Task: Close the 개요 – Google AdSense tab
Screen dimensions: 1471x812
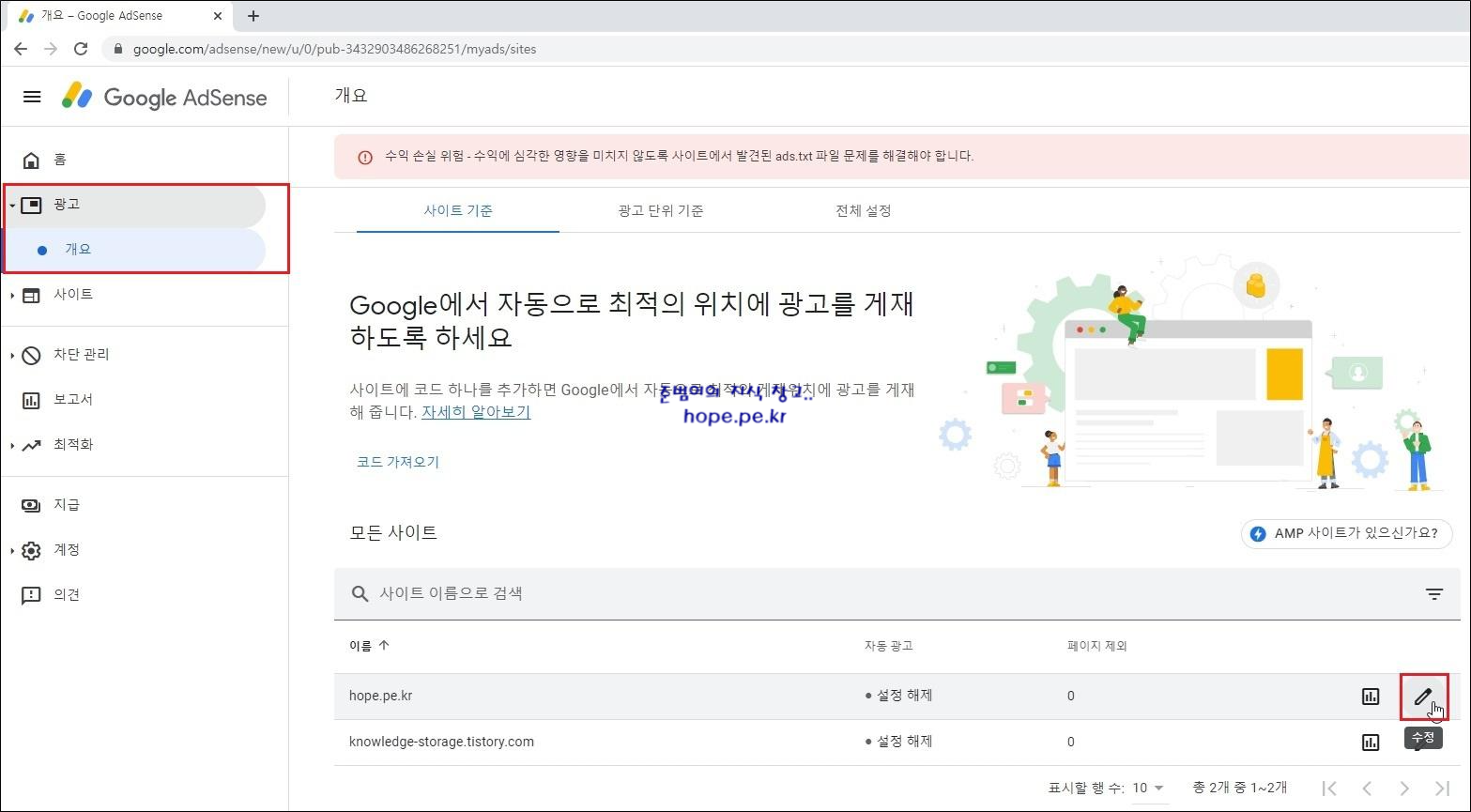Action: tap(218, 16)
